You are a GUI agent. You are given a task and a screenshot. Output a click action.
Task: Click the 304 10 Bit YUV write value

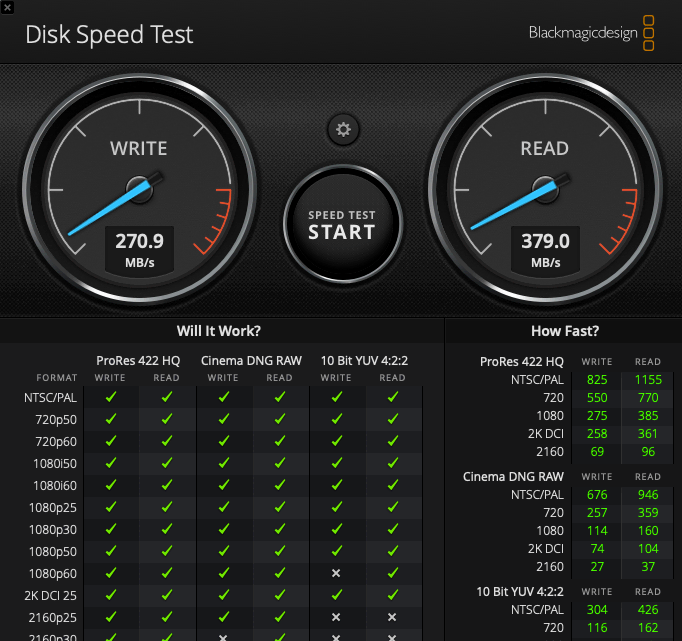[597, 607]
